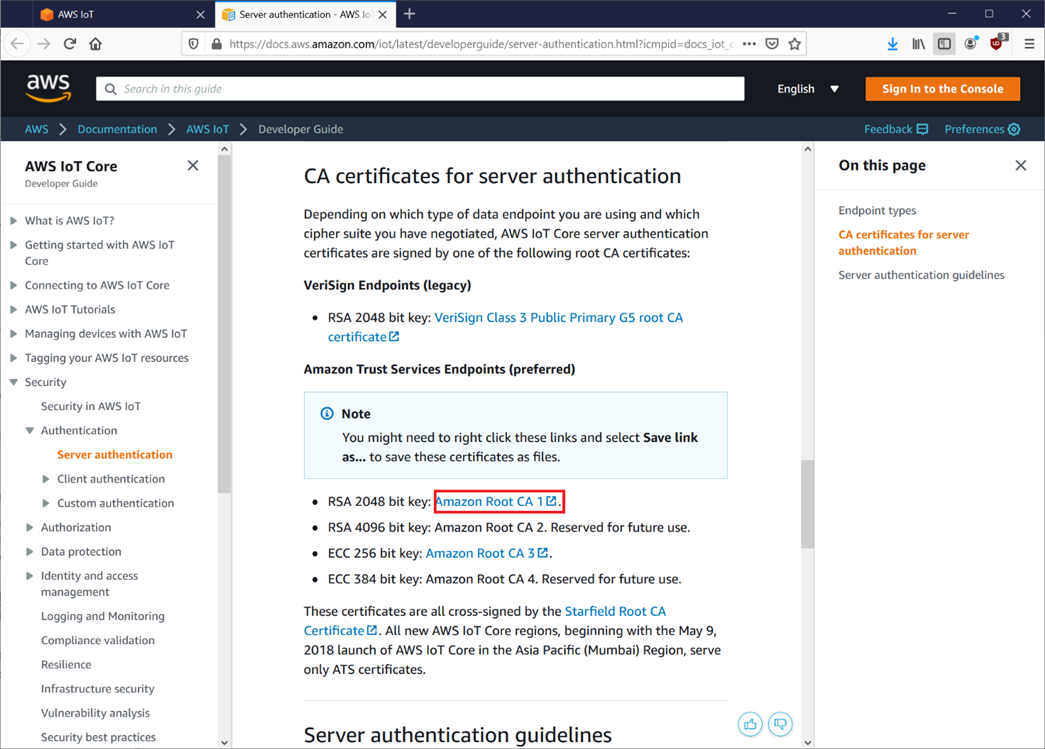Expand the Authorization item

[29, 527]
